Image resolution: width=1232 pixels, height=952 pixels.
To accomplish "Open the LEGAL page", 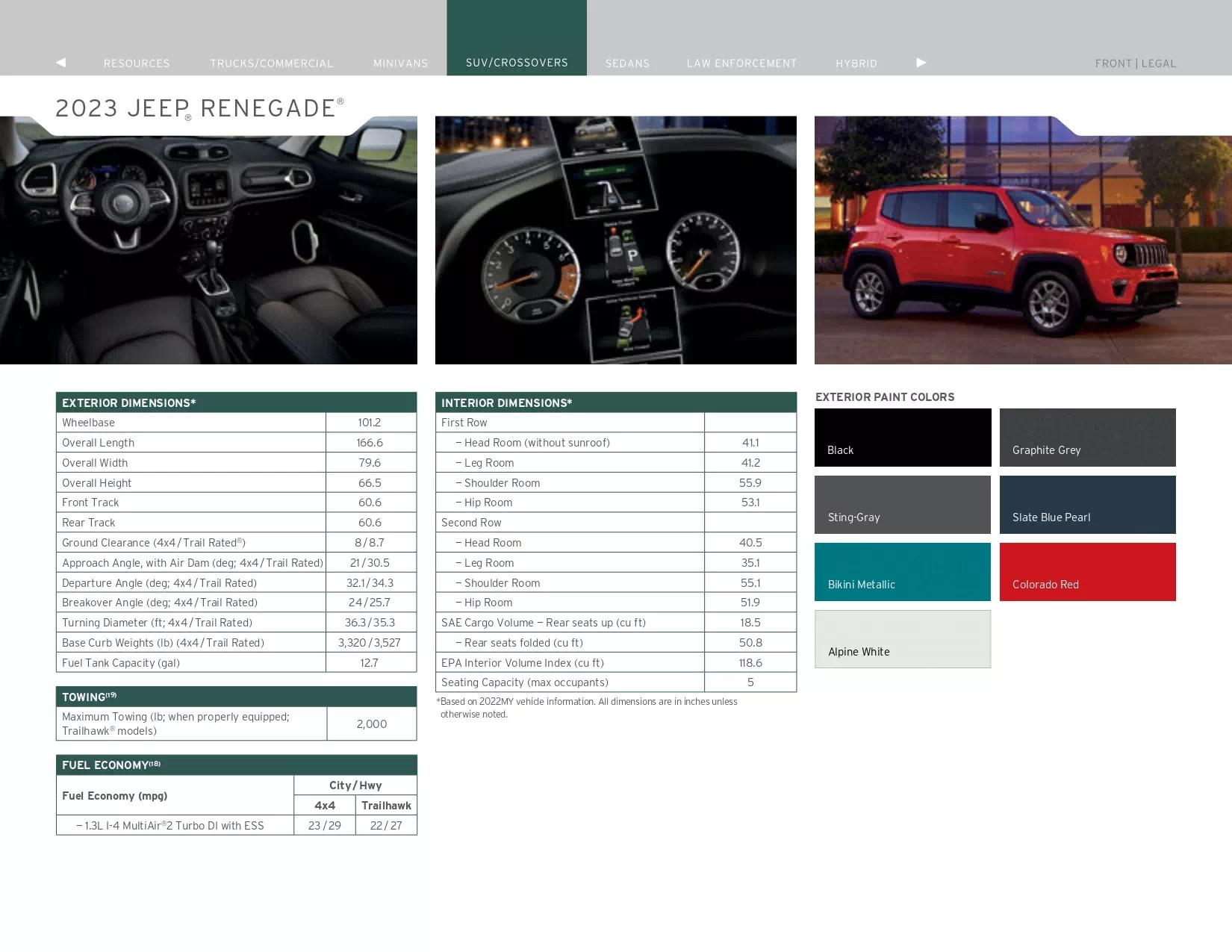I will tap(1159, 63).
